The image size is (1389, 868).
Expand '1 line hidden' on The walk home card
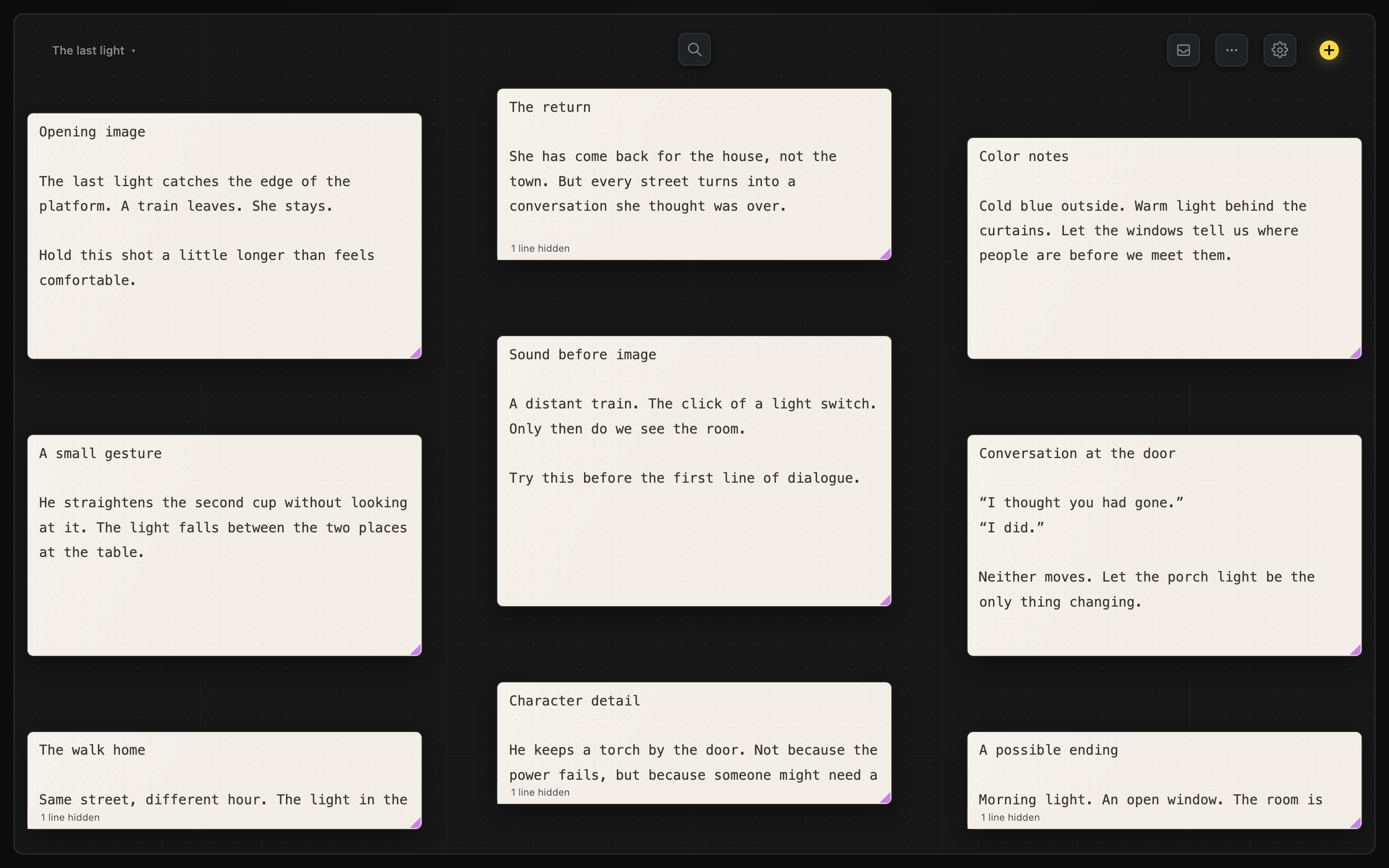pyautogui.click(x=70, y=817)
